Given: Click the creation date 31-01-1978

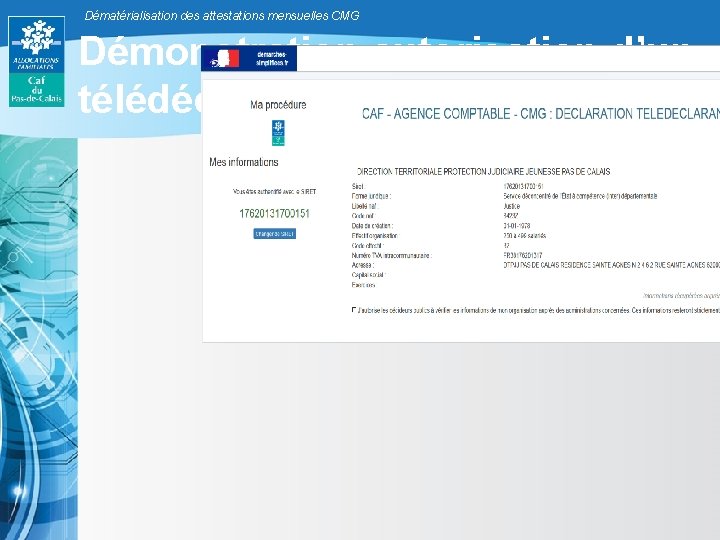Looking at the screenshot, I should tap(517, 226).
